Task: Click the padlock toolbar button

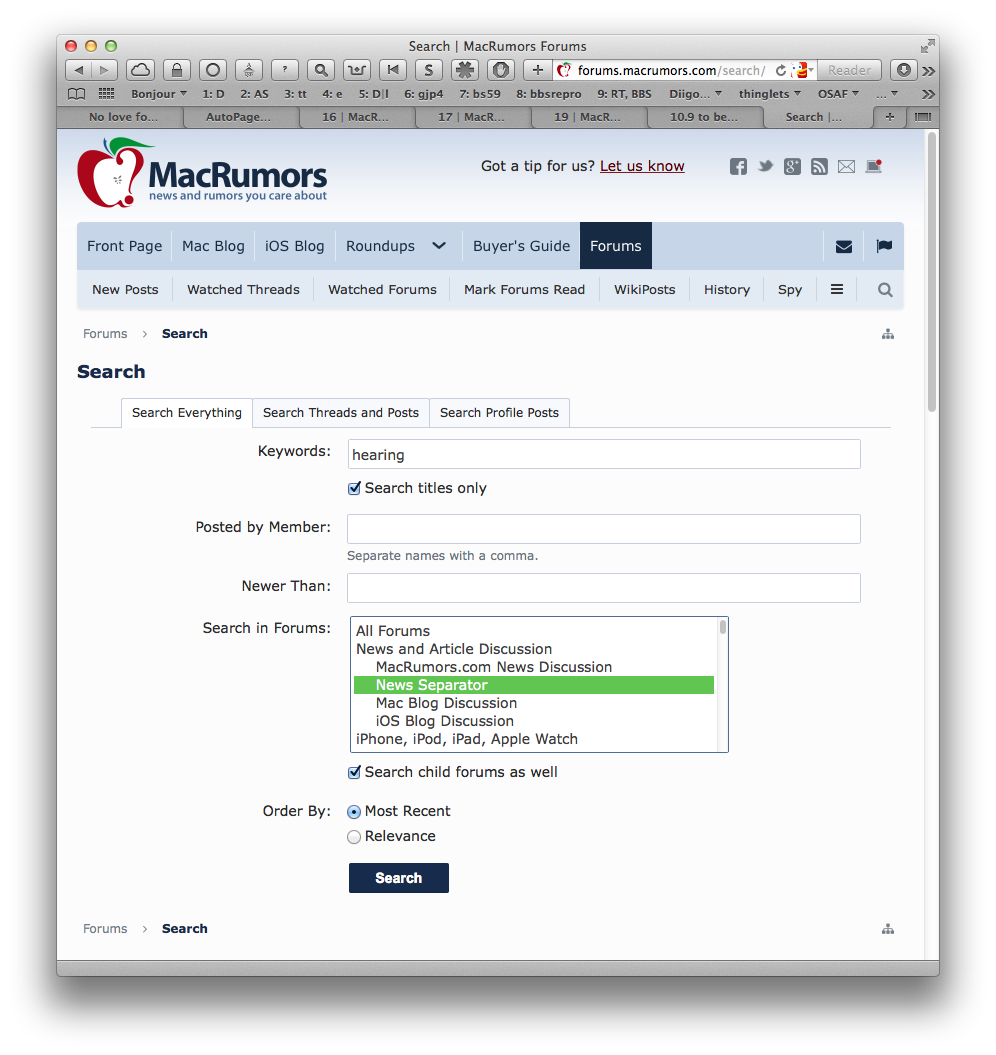Action: (177, 70)
